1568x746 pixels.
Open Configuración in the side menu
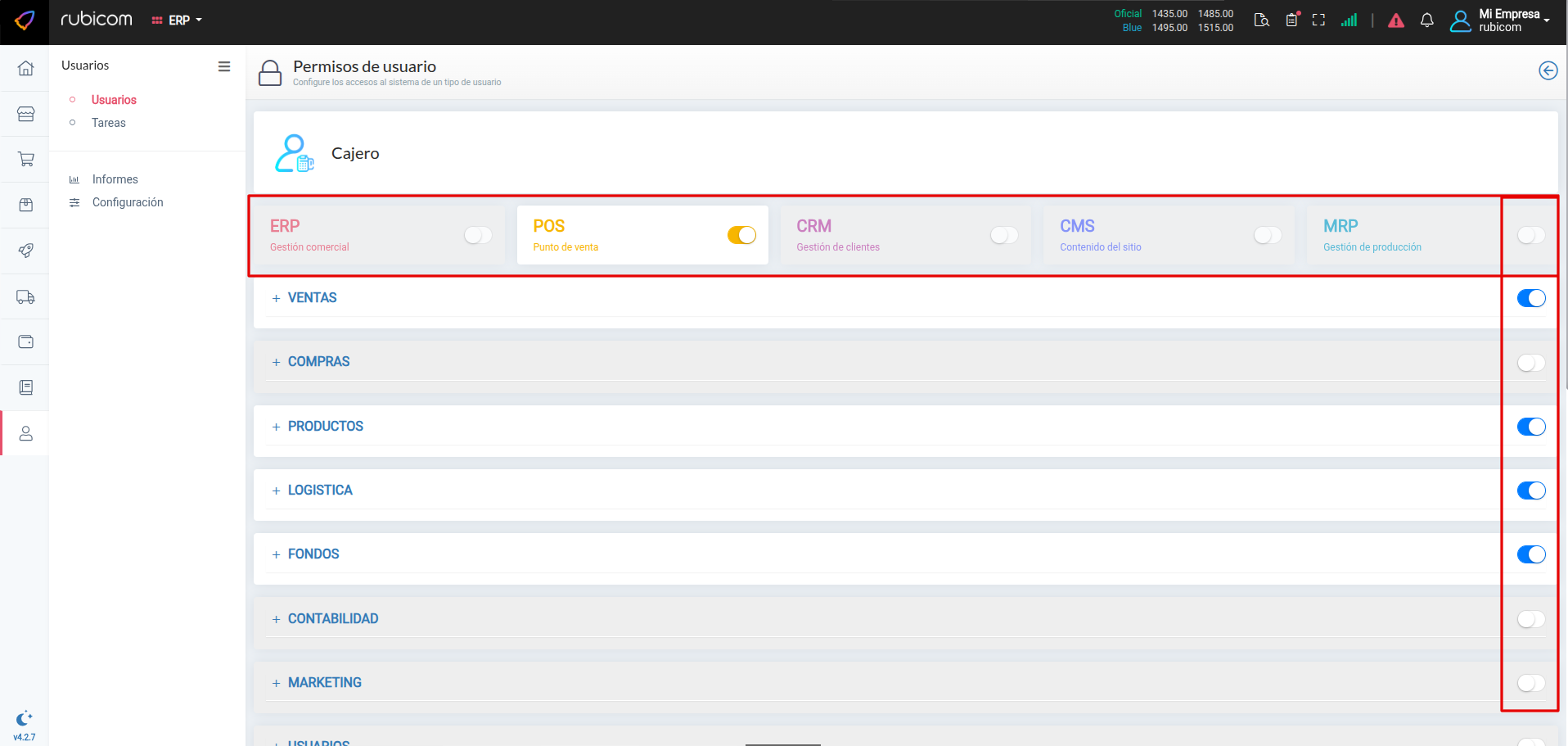[128, 202]
